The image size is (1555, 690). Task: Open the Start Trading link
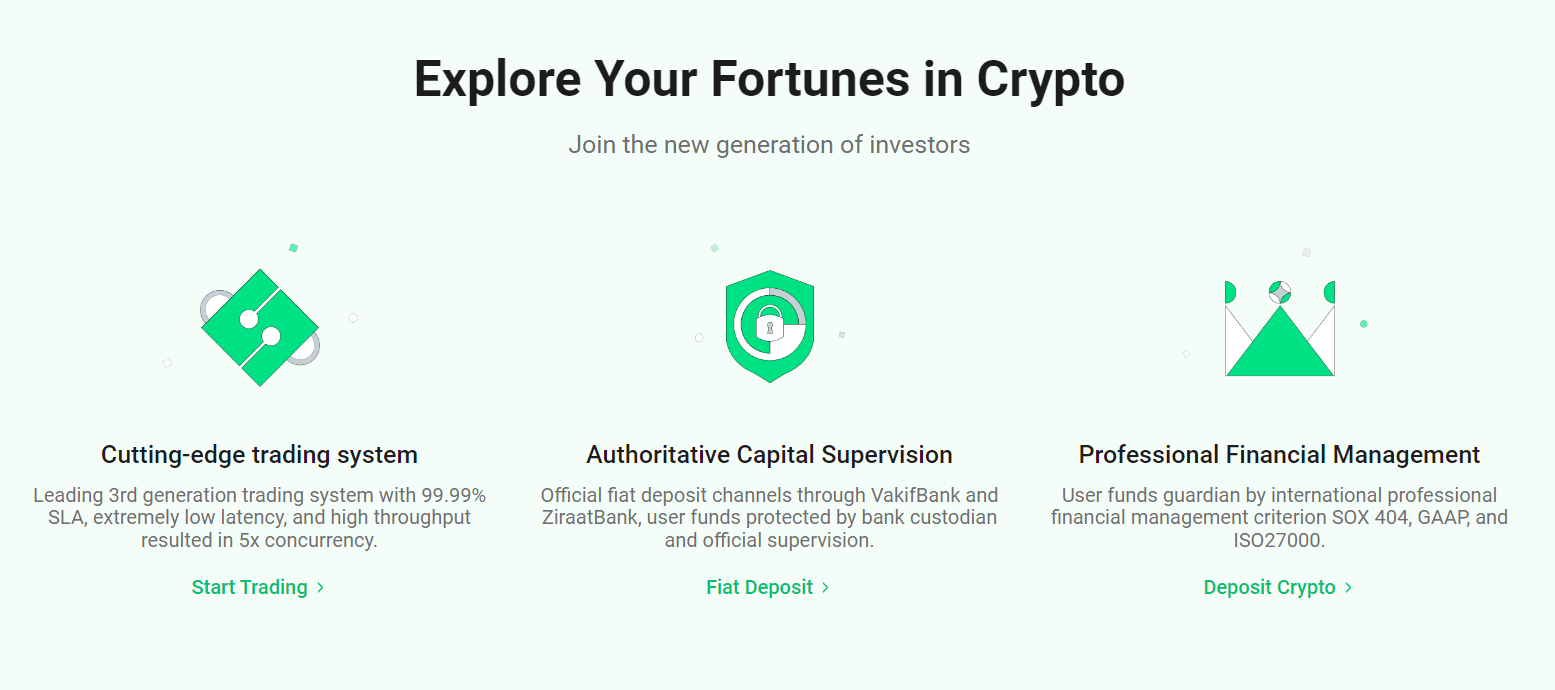250,588
